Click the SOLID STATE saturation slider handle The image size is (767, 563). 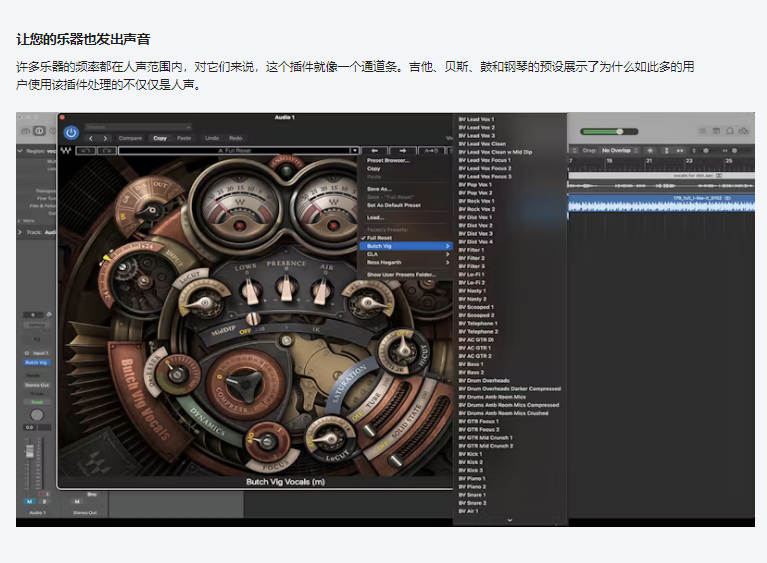395,461
